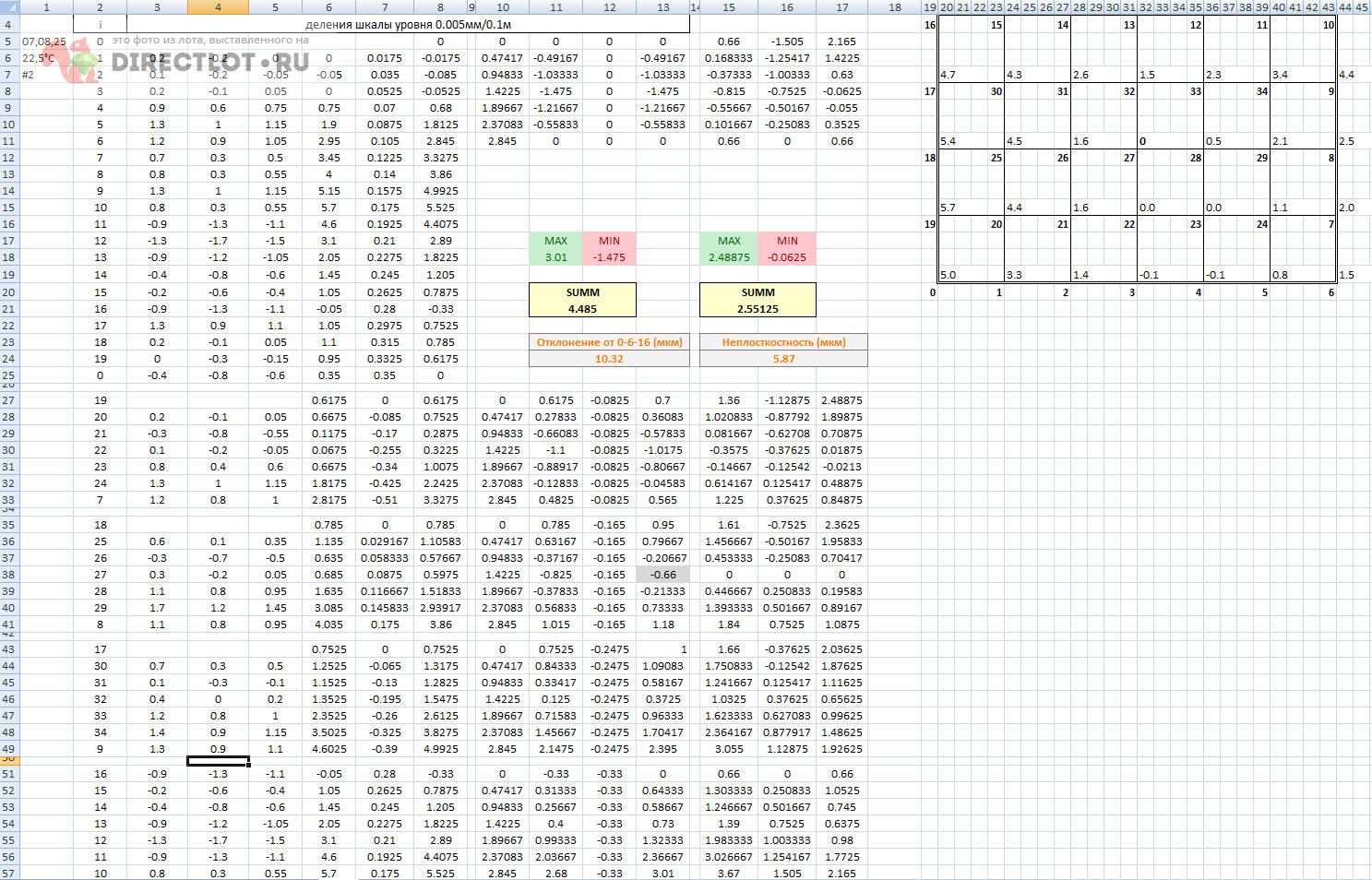Screen dimensions: 1372x880
Task: Click the orange result value 5.87
Action: tap(783, 359)
